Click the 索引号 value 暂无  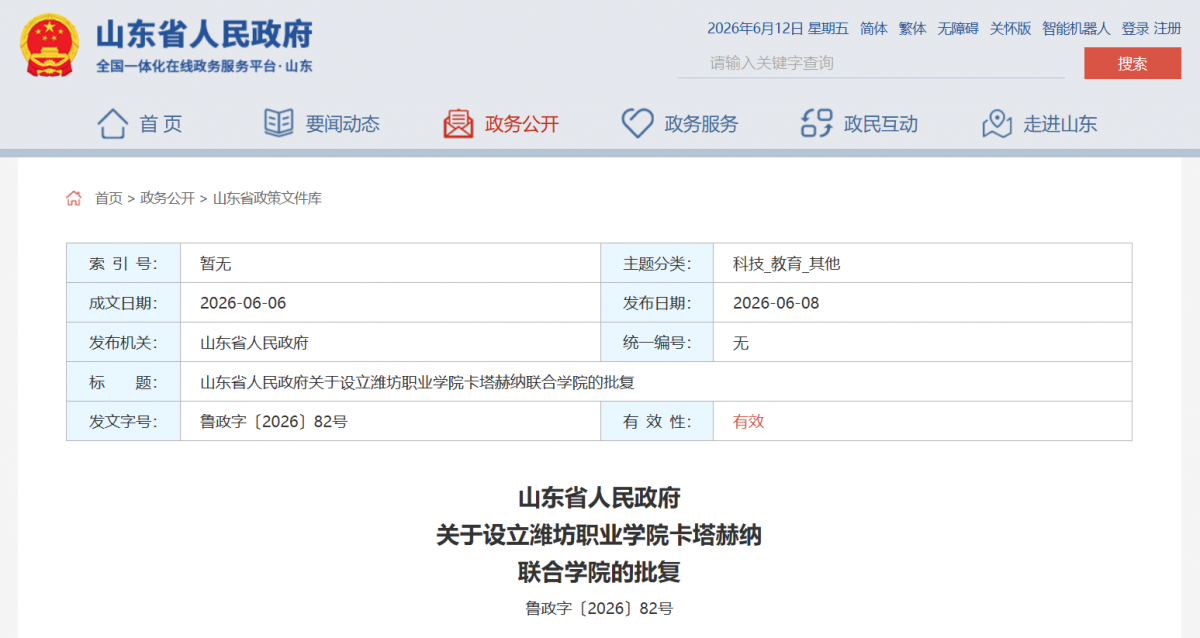(x=215, y=264)
